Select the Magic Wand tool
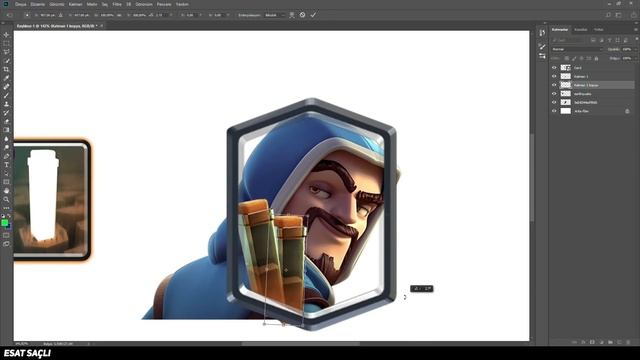Screen dimensions: 640x360 tap(6, 60)
